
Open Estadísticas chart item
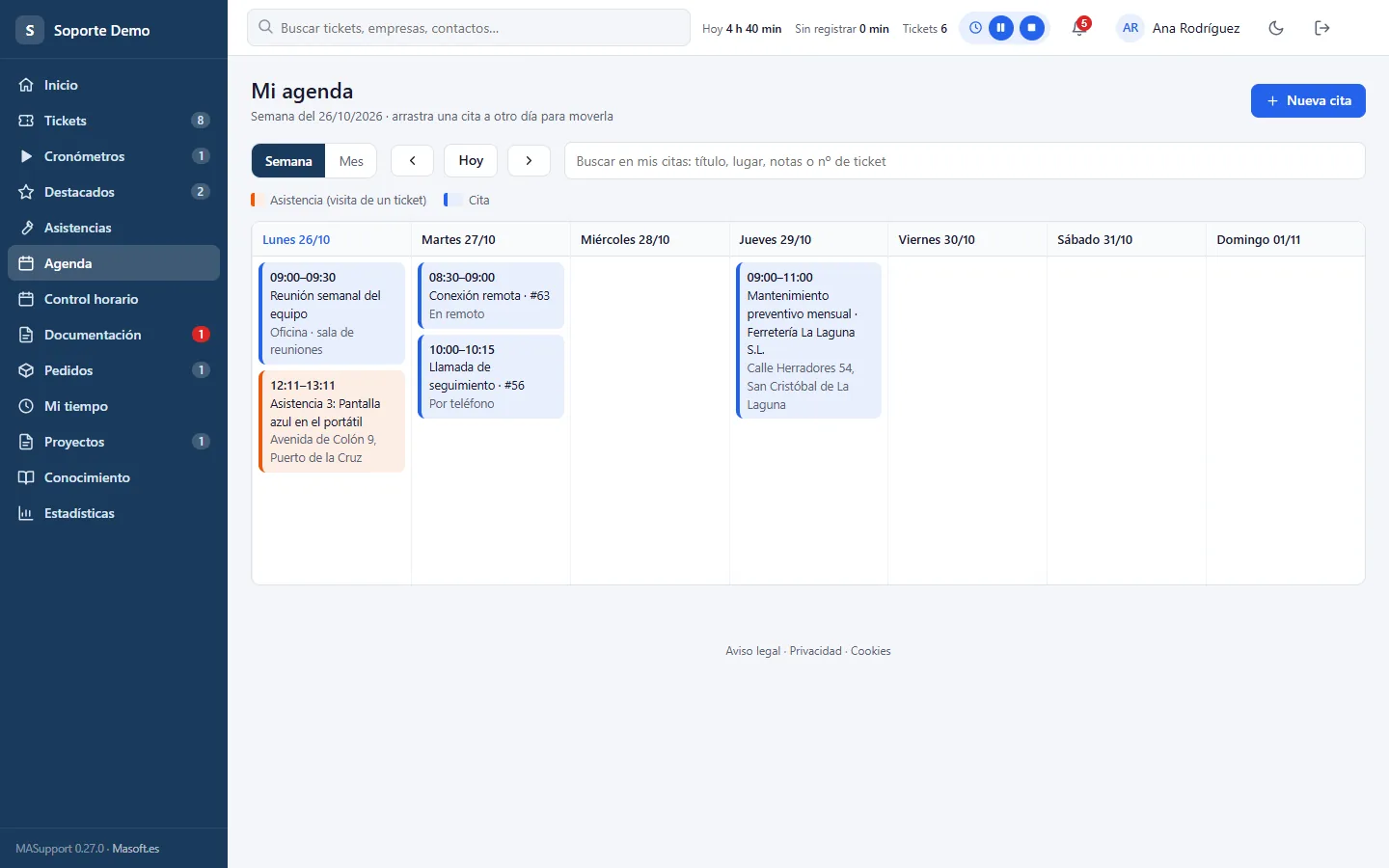tap(114, 513)
